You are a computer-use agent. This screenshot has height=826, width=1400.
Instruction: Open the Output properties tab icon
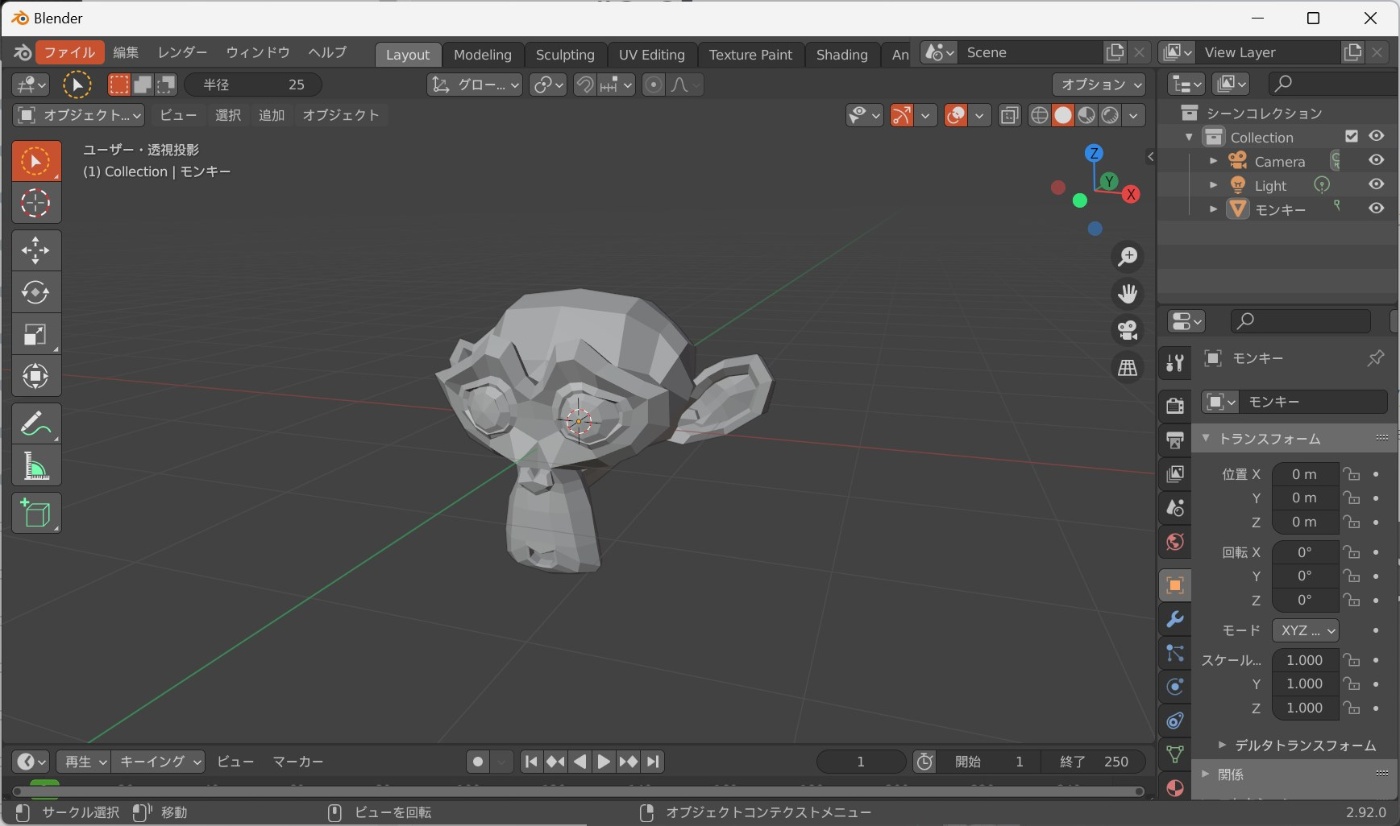(1175, 439)
